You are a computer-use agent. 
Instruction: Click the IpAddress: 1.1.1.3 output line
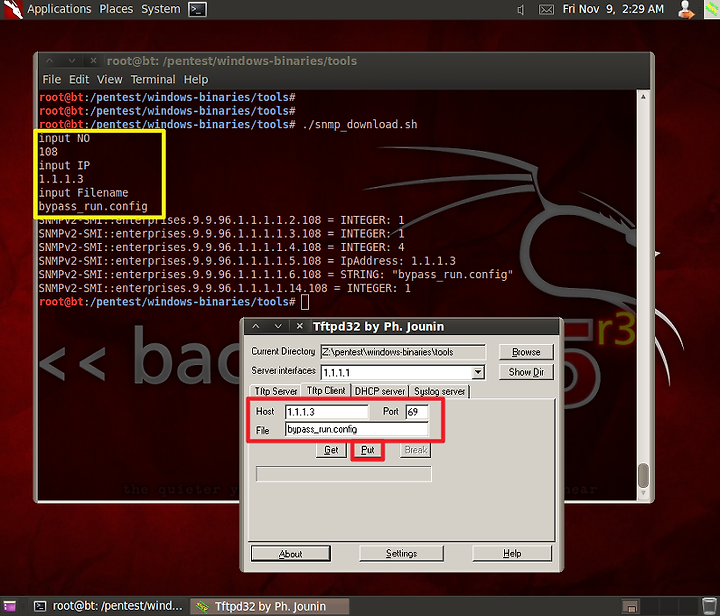point(247,261)
